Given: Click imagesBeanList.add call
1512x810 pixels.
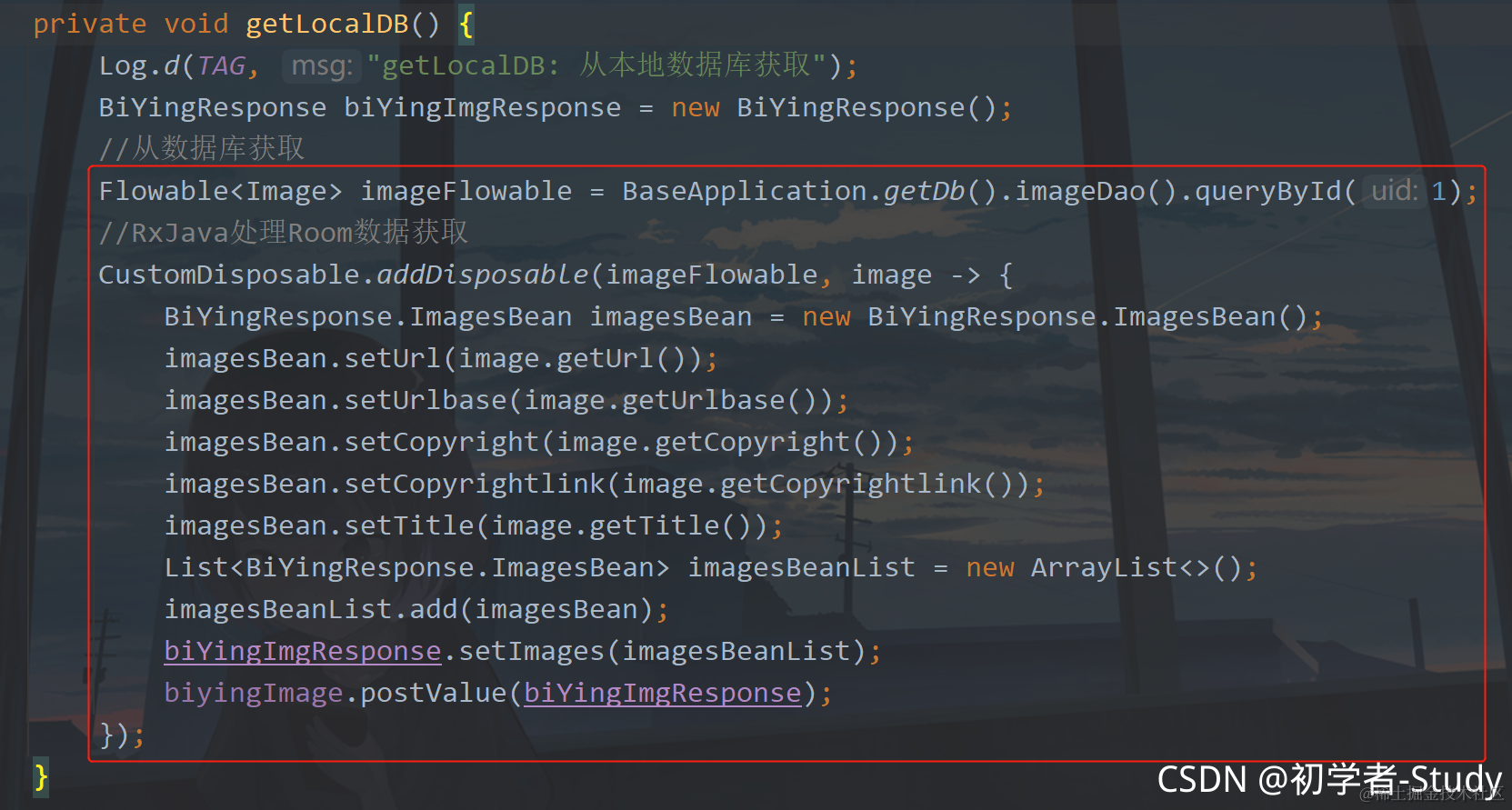Looking at the screenshot, I should [x=311, y=609].
